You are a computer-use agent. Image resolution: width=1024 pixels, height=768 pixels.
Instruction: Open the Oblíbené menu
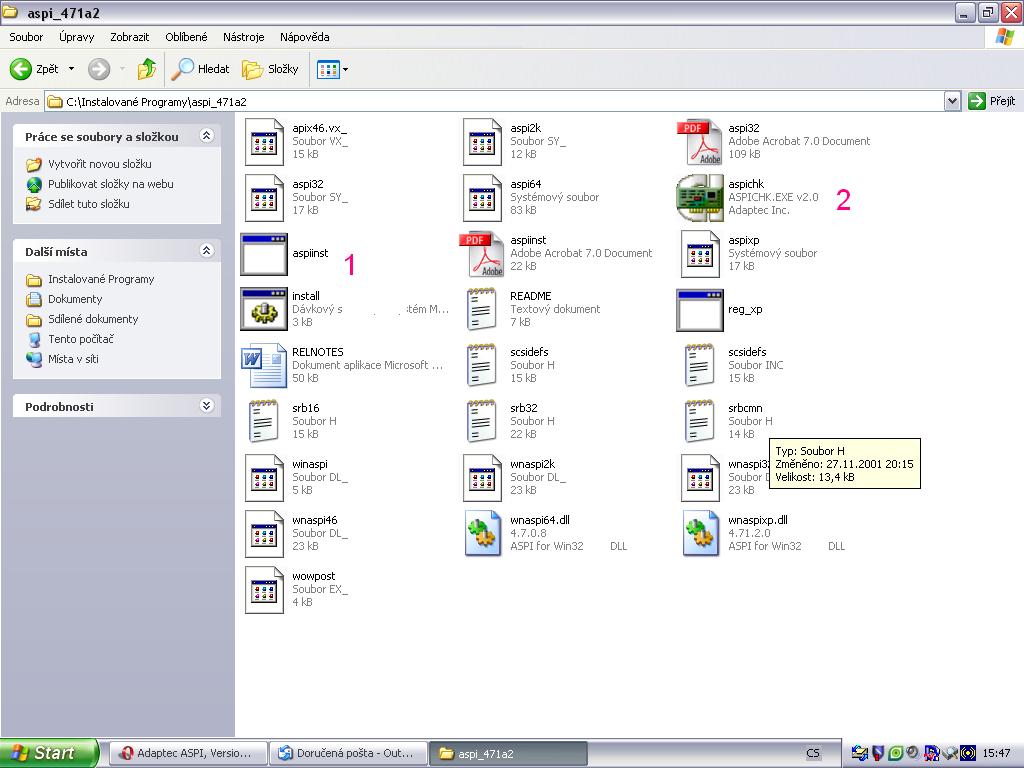coord(186,37)
